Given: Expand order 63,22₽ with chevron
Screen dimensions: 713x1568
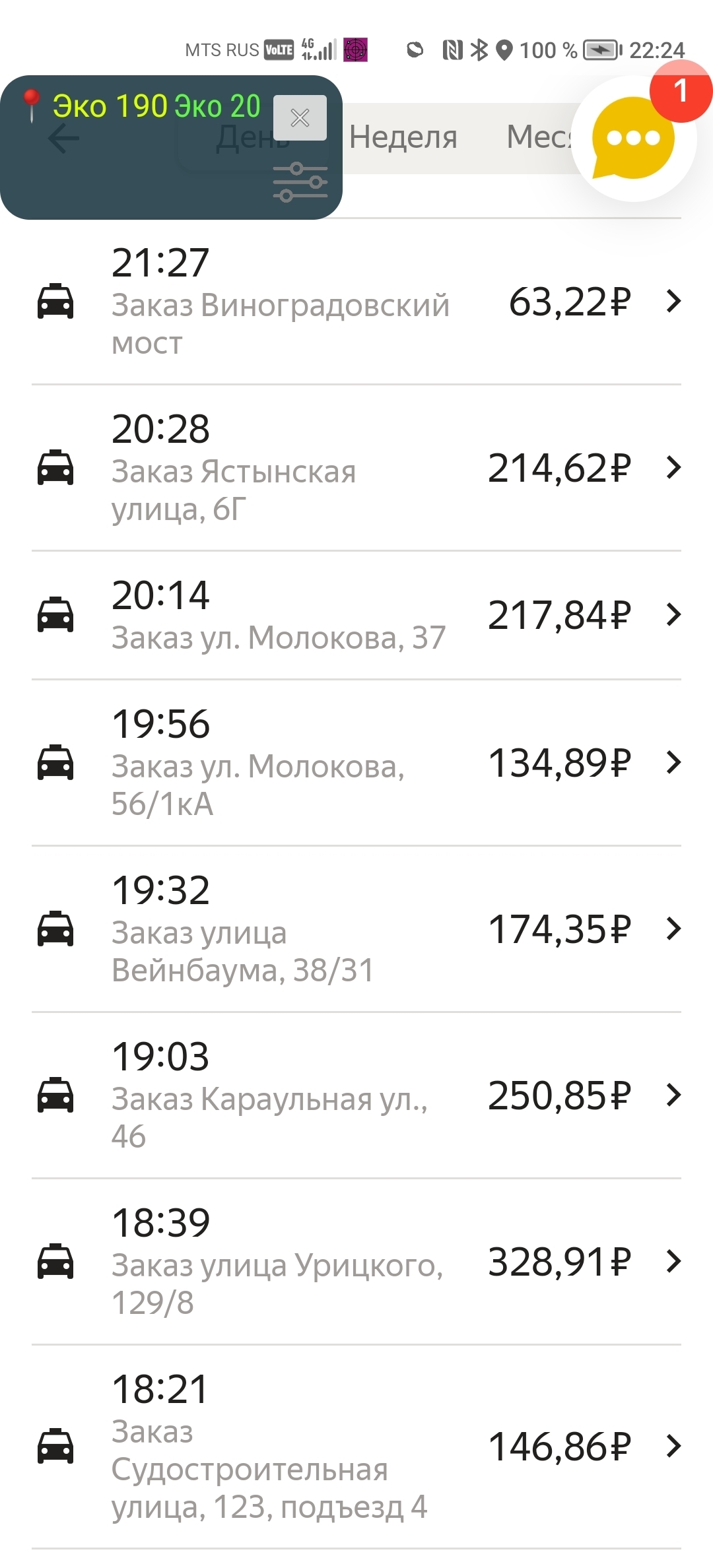Looking at the screenshot, I should click(x=673, y=302).
